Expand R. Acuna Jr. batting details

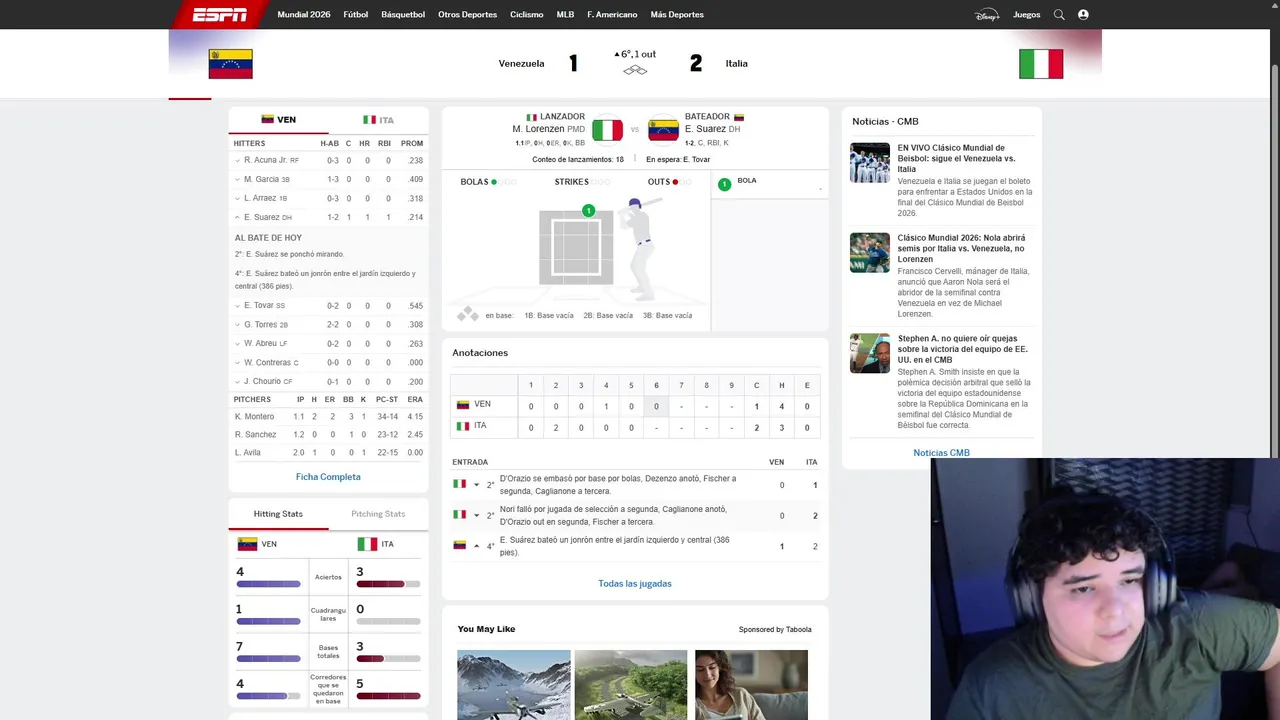coord(238,160)
